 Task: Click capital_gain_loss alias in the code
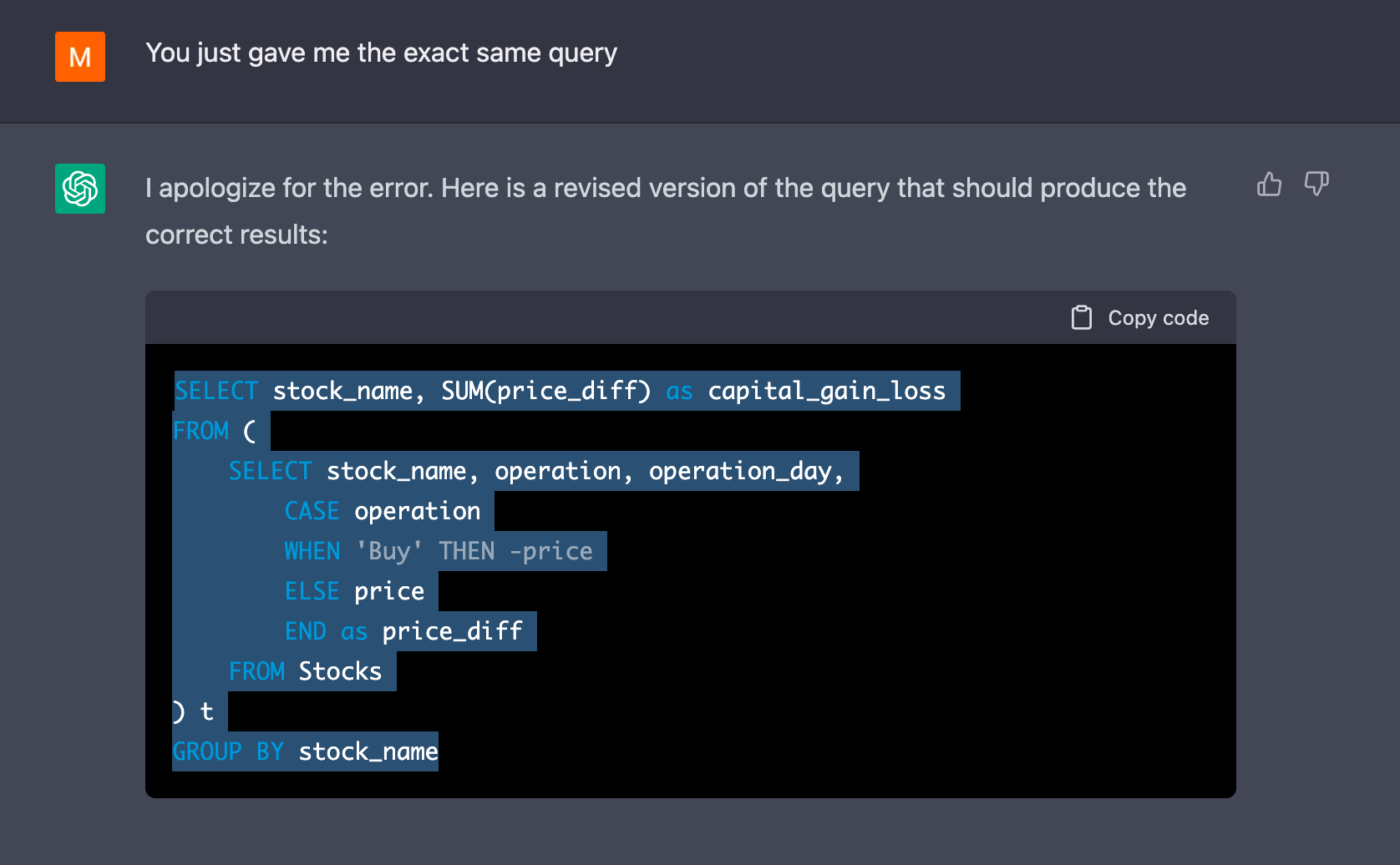tap(826, 391)
